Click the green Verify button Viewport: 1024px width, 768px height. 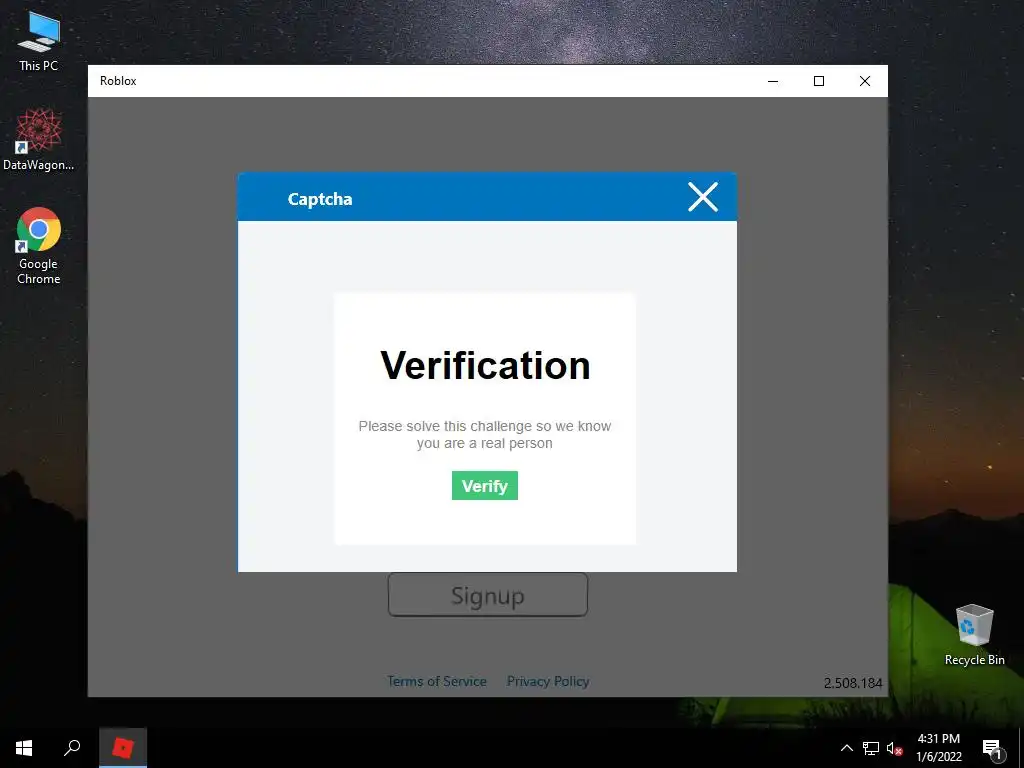[x=485, y=485]
